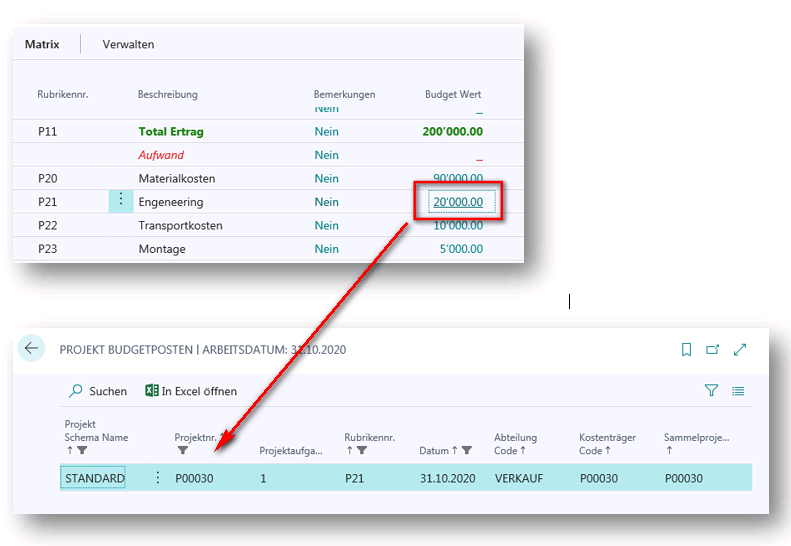Sort by Abteilung Code column header
This screenshot has height=546, width=791.
click(x=515, y=444)
